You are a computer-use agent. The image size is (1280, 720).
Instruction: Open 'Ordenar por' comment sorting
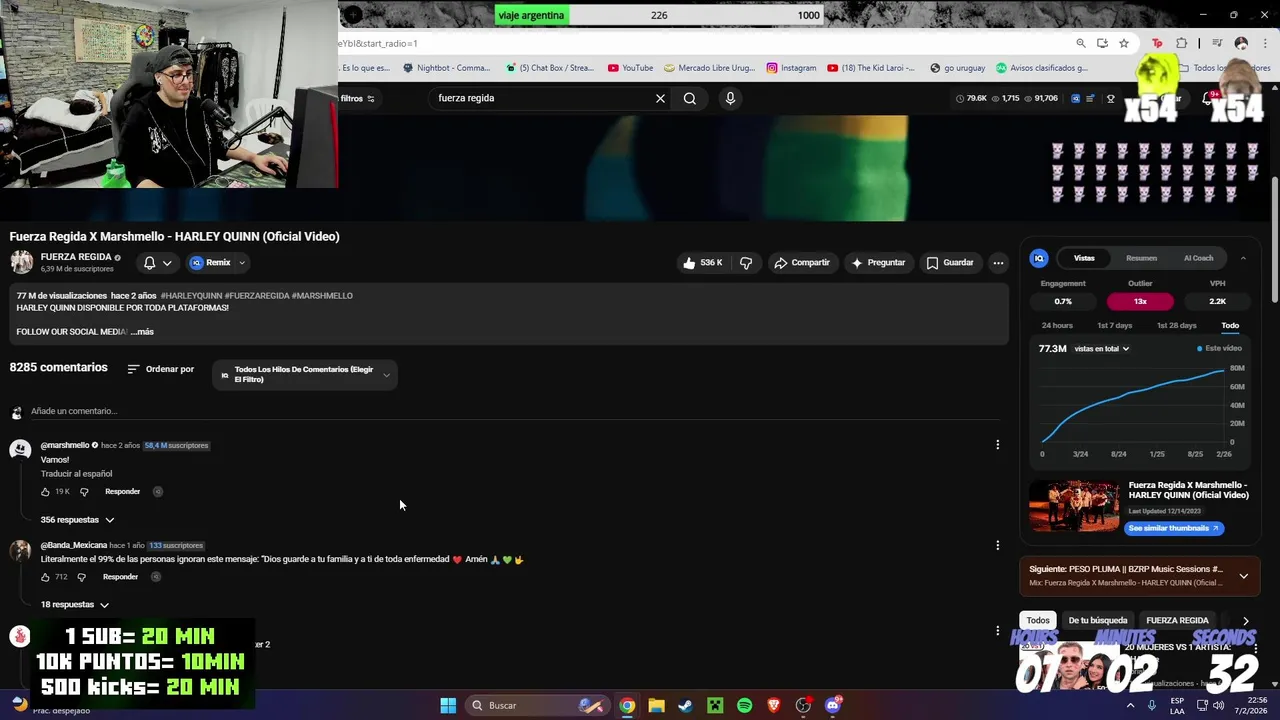click(161, 369)
